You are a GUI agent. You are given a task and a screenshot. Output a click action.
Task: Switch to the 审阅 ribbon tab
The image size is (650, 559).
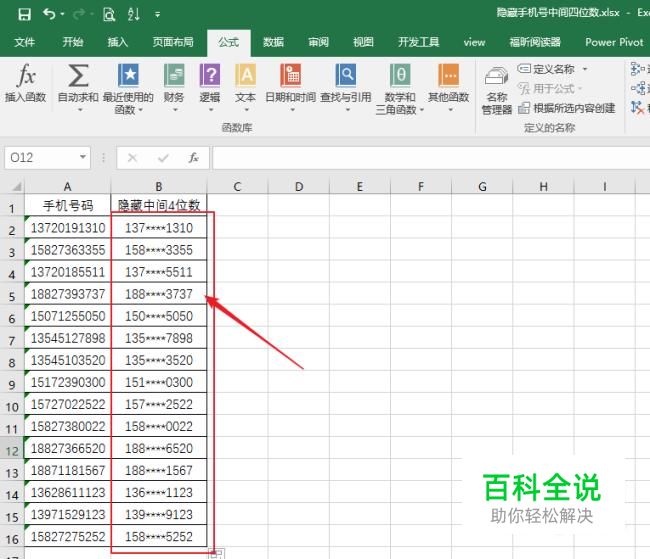coord(318,42)
